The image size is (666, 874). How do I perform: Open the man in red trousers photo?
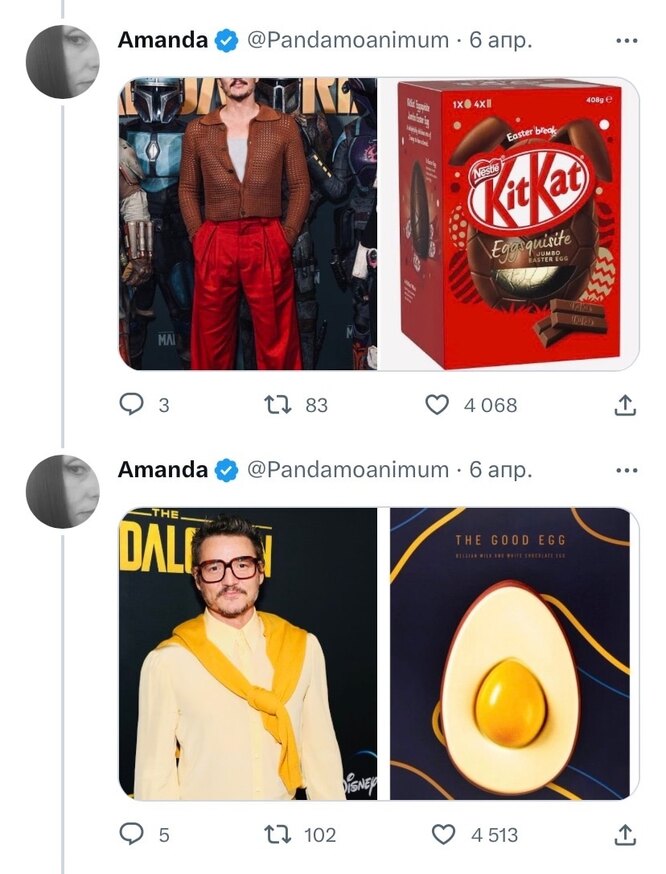coord(248,224)
